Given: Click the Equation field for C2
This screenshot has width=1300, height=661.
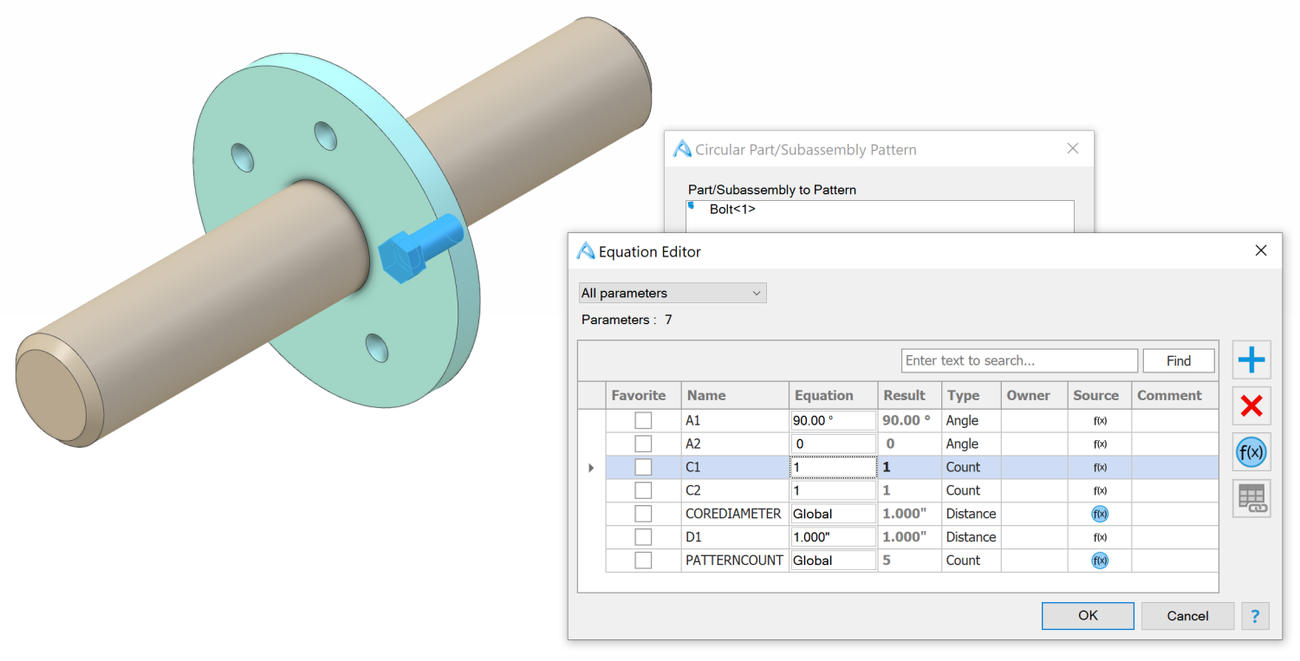Looking at the screenshot, I should [833, 491].
